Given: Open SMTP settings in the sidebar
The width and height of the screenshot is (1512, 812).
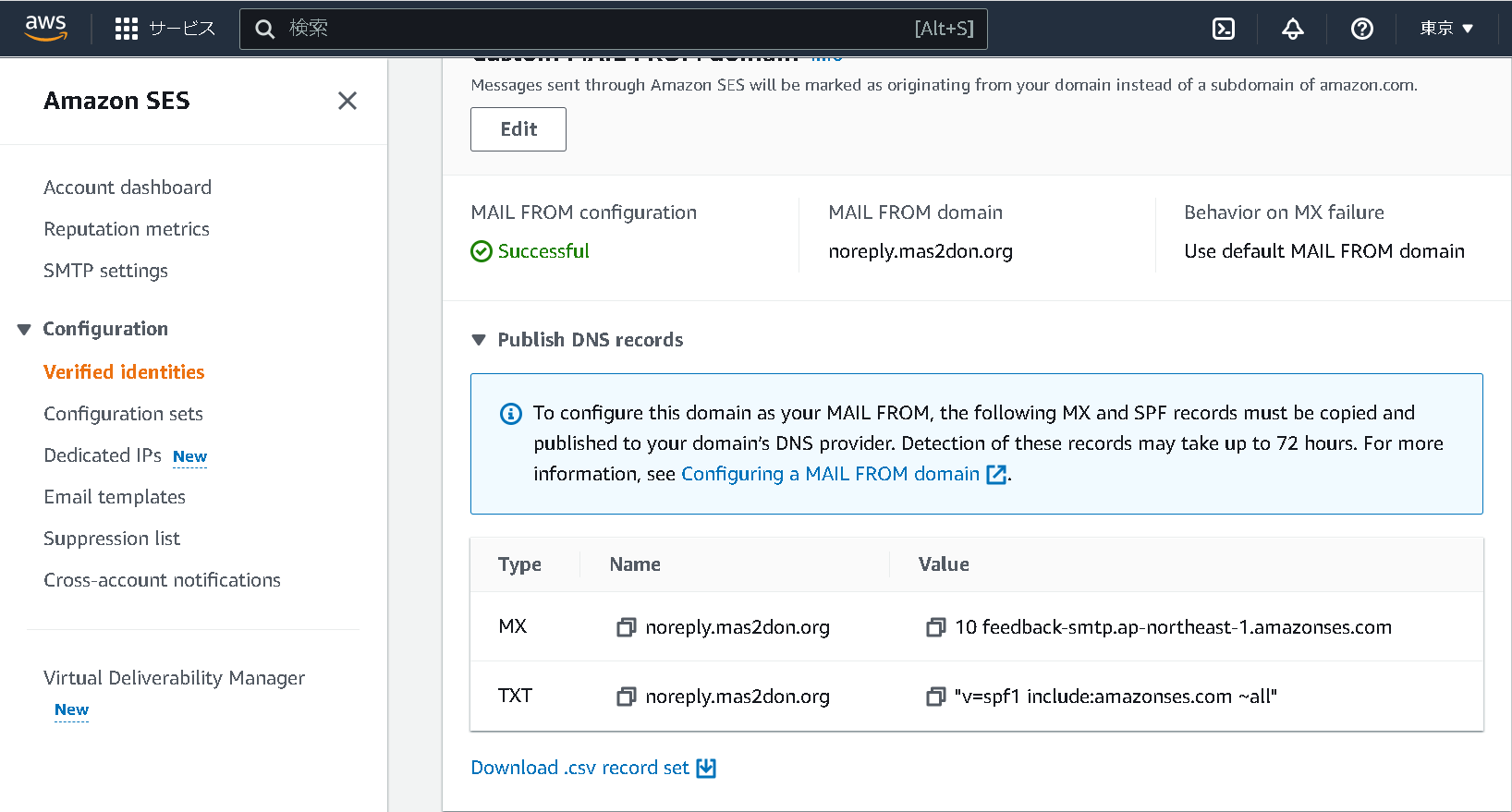Looking at the screenshot, I should [106, 271].
